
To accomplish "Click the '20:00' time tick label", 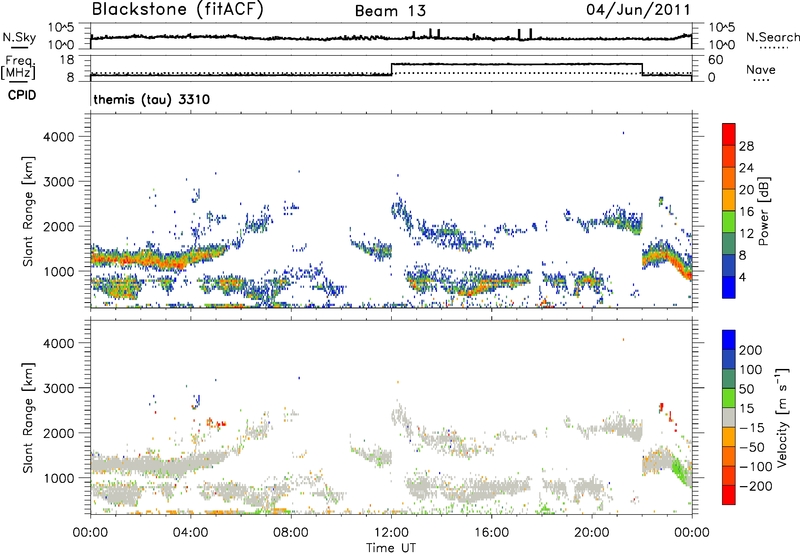I will click(x=591, y=533).
